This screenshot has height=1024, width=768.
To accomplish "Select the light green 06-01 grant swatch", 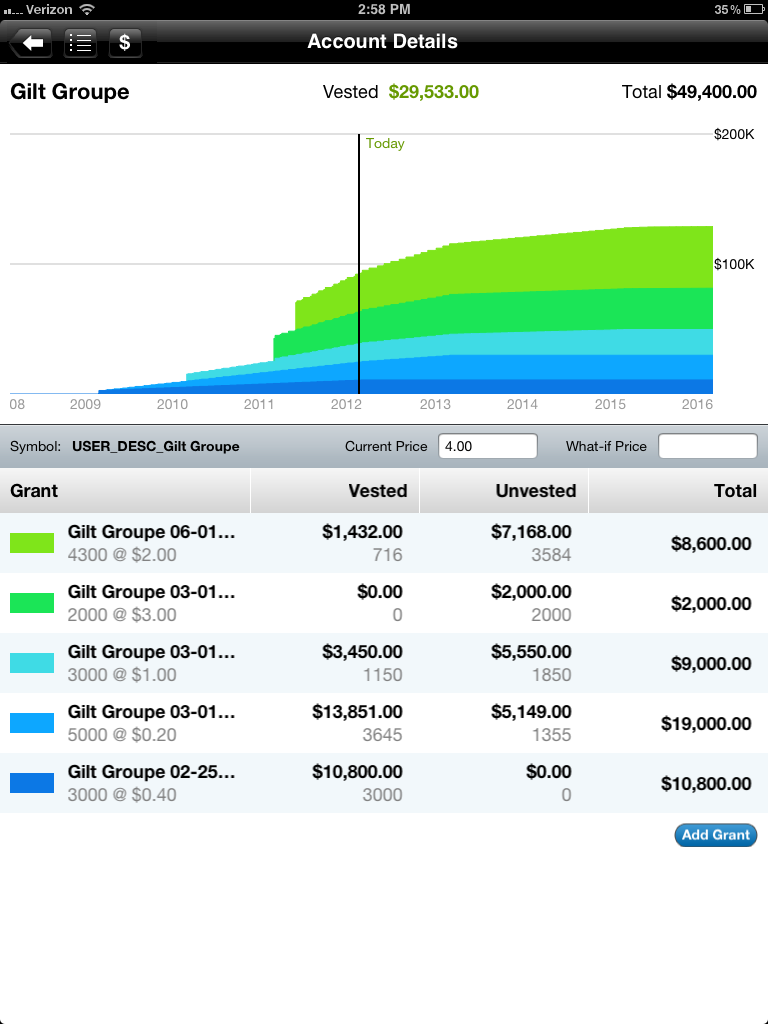I will (x=32, y=543).
